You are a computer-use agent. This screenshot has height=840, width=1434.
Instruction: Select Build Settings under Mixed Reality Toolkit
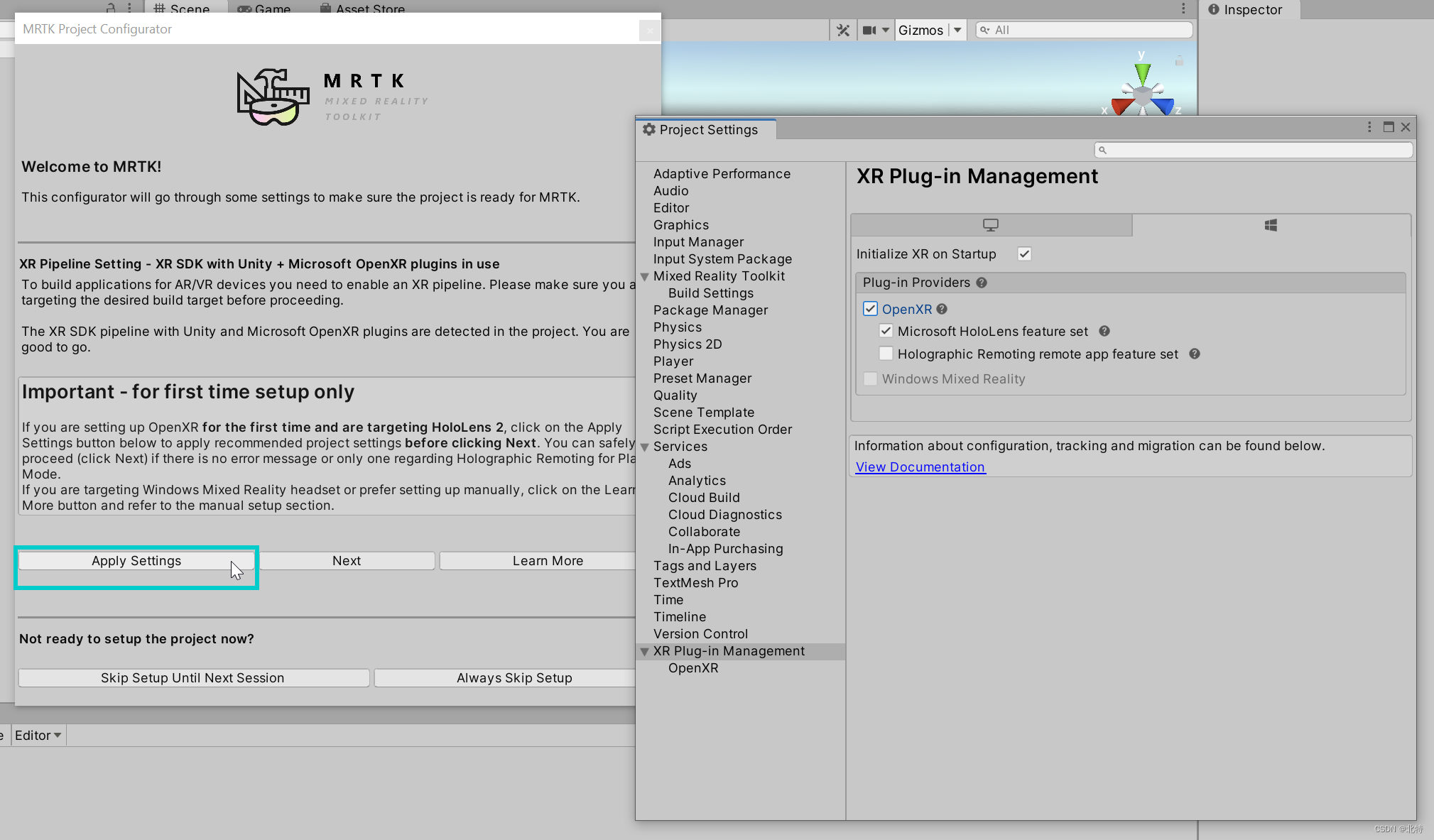[x=711, y=293]
